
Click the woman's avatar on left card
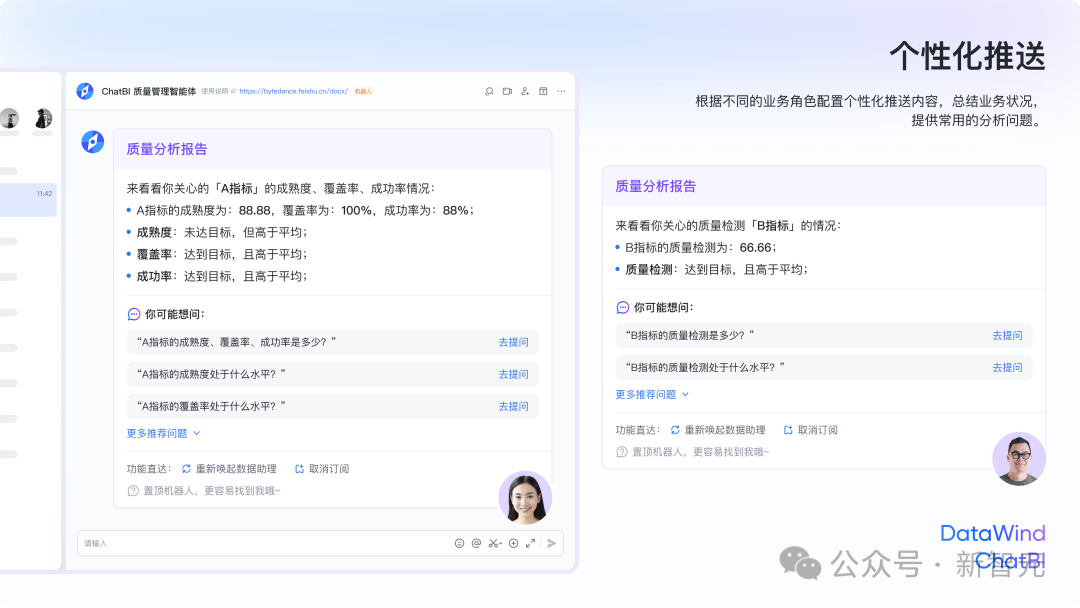click(526, 498)
